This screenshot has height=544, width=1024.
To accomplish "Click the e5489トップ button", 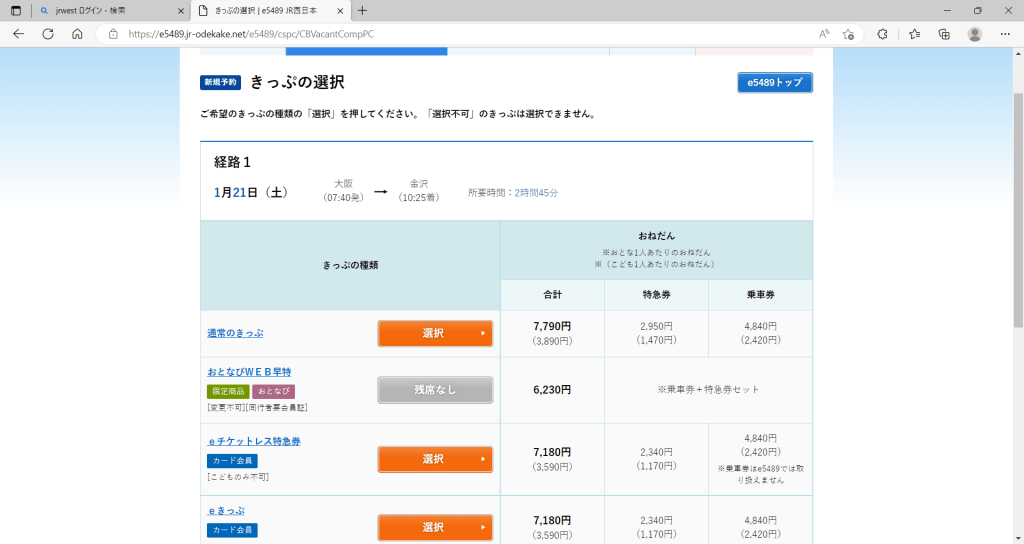I will [x=774, y=82].
